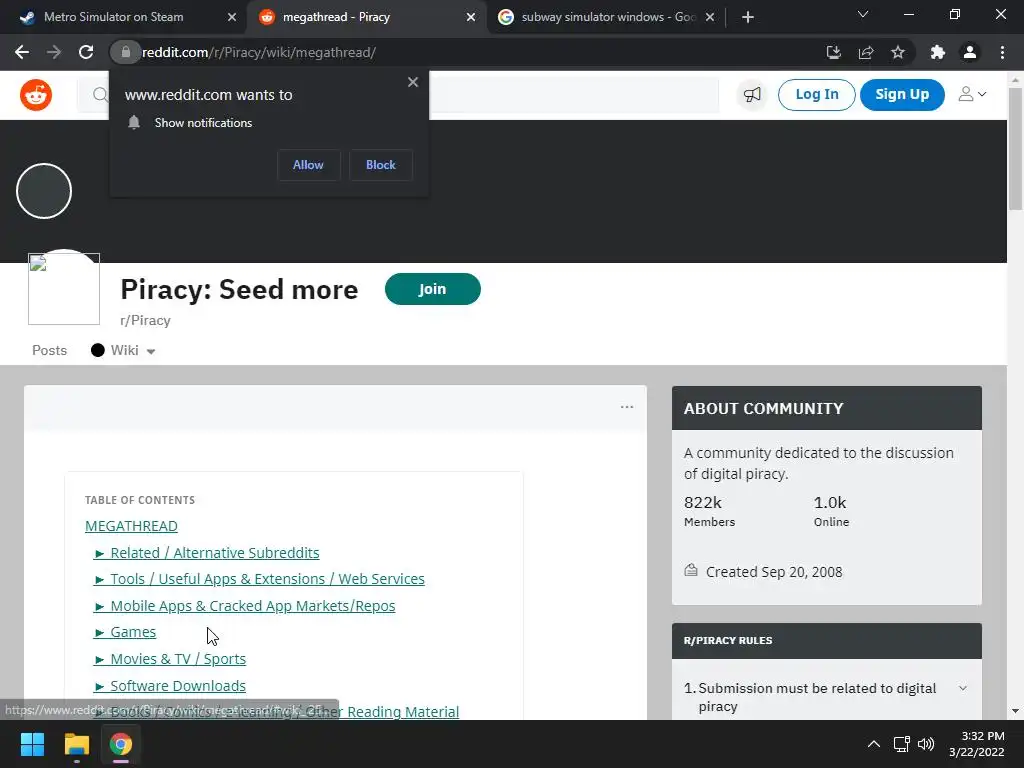This screenshot has width=1024, height=768.
Task: Click the share page icon
Action: (866, 52)
